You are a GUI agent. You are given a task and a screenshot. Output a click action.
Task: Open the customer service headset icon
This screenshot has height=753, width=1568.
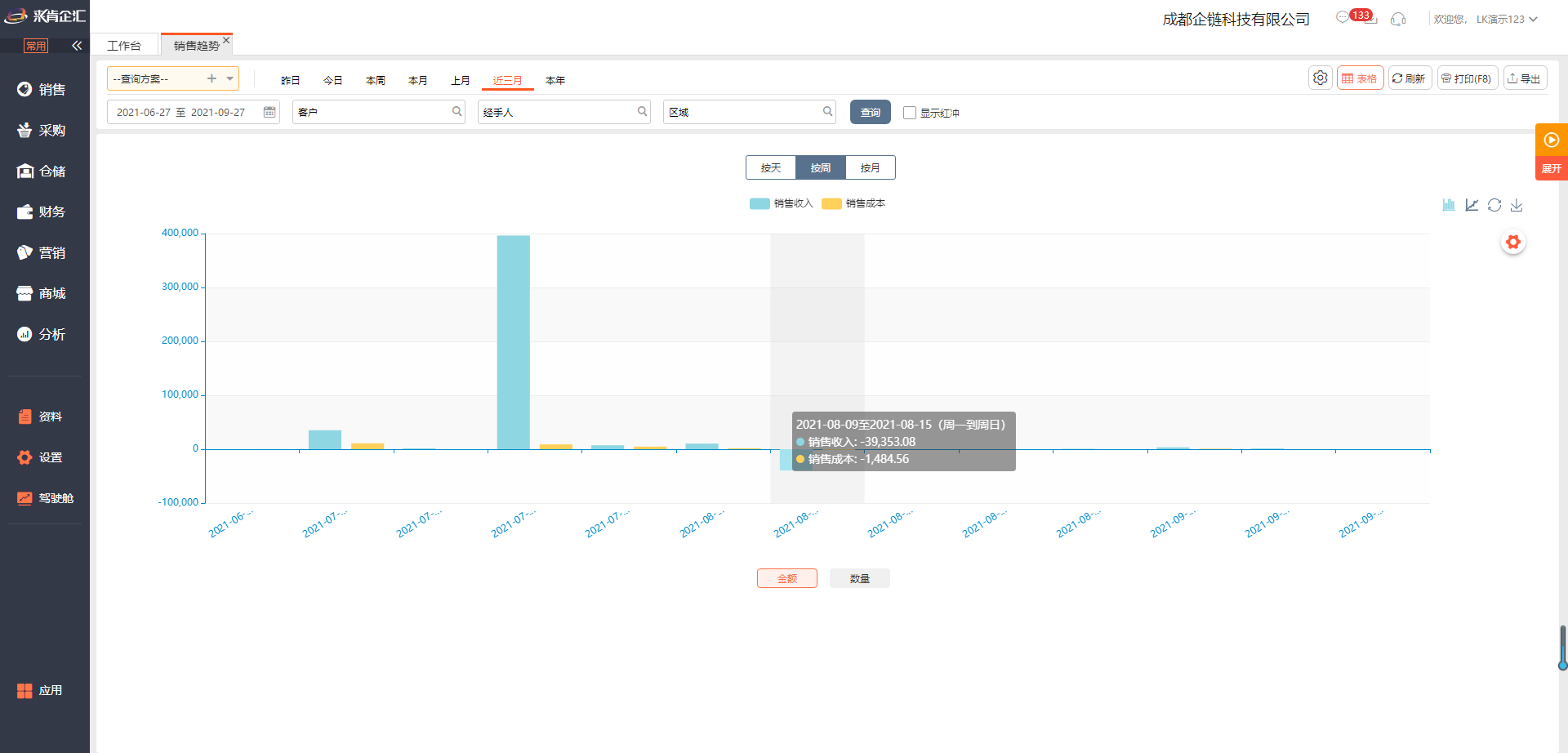point(1398,19)
